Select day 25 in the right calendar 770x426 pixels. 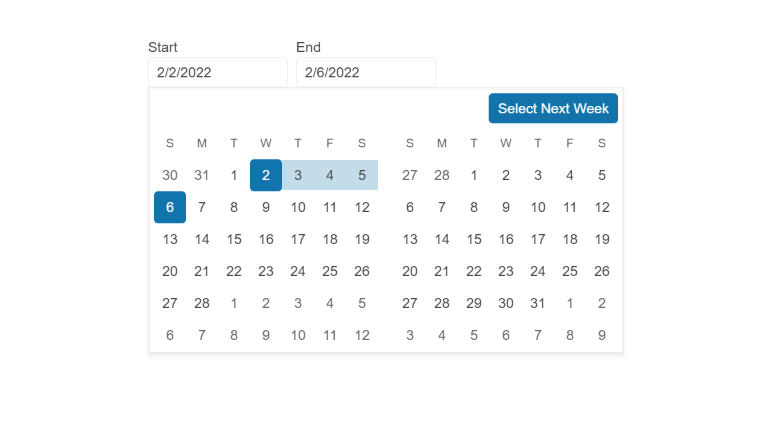pos(570,271)
